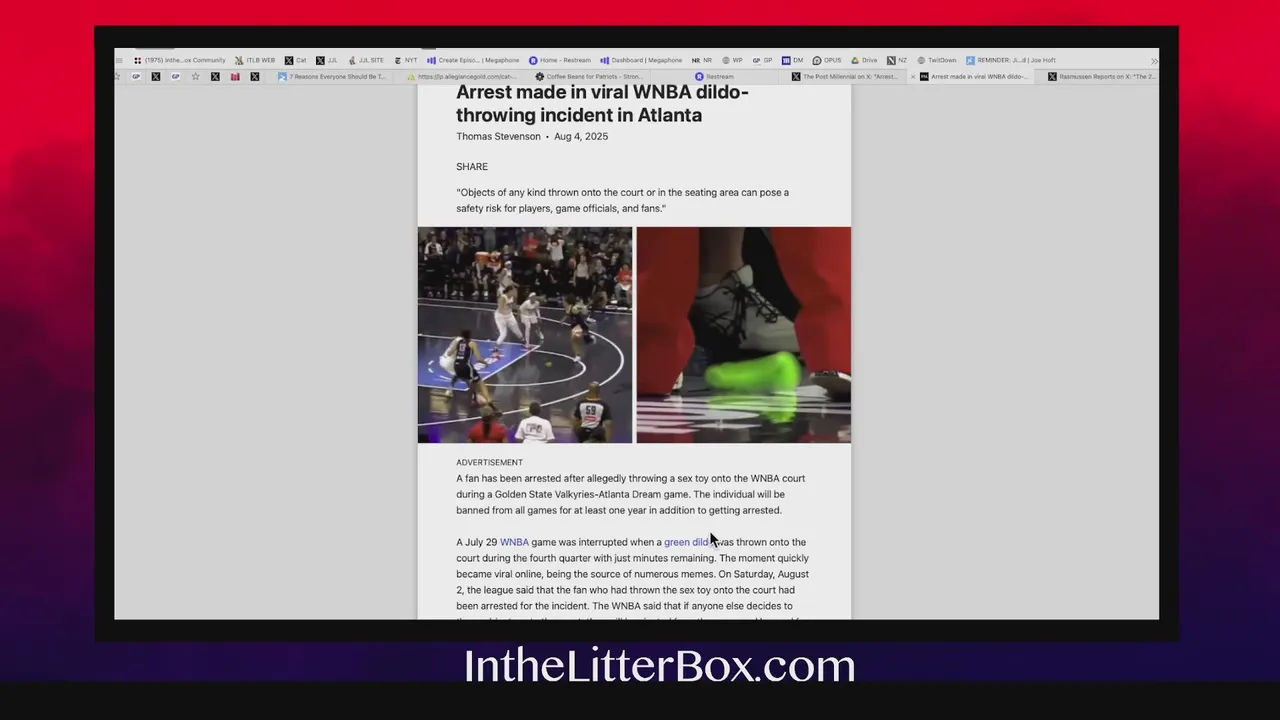This screenshot has height=720, width=1280.
Task: Open the JJL SITE bookmark
Action: [366, 60]
